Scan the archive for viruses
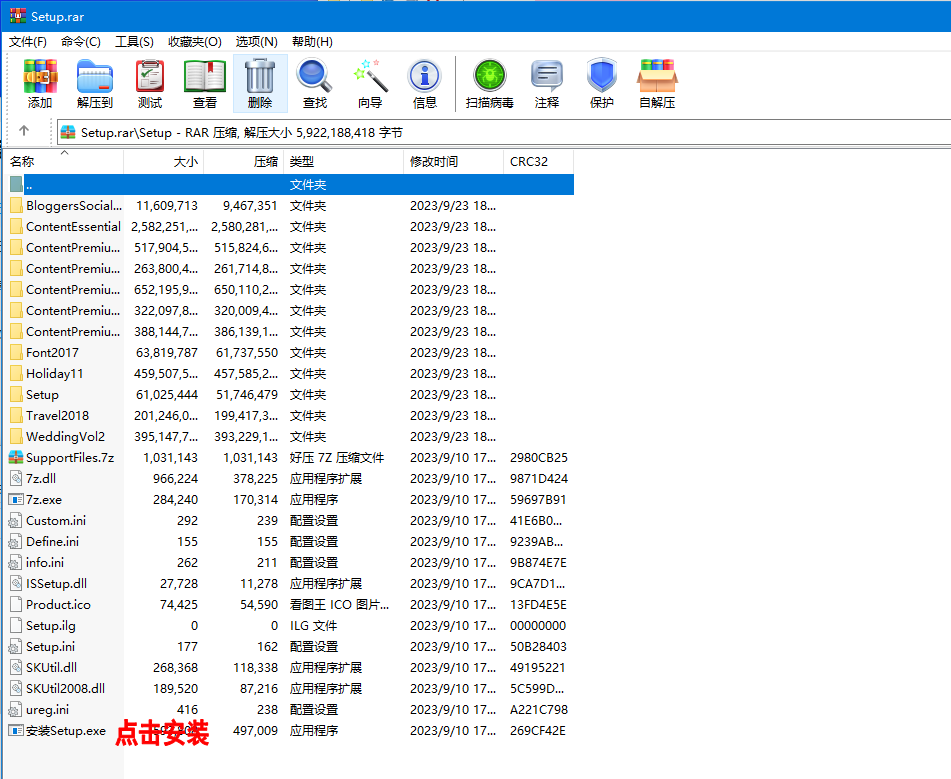 click(x=489, y=84)
